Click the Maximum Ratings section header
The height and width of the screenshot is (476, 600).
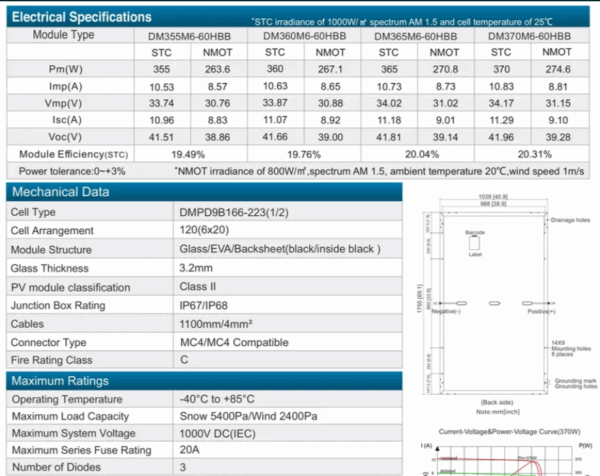[60, 381]
